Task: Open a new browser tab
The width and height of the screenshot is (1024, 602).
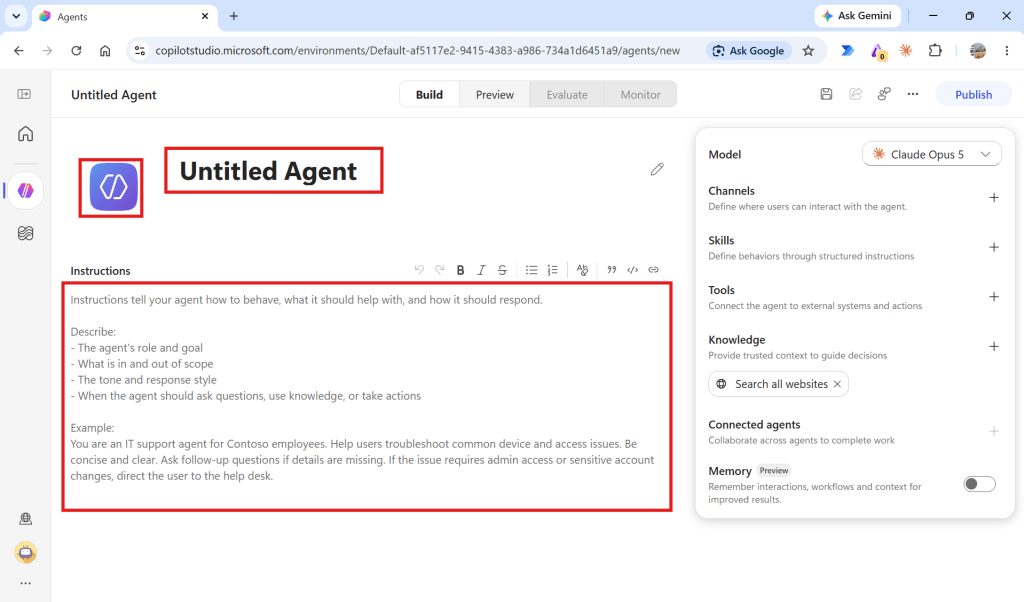Action: 234,16
